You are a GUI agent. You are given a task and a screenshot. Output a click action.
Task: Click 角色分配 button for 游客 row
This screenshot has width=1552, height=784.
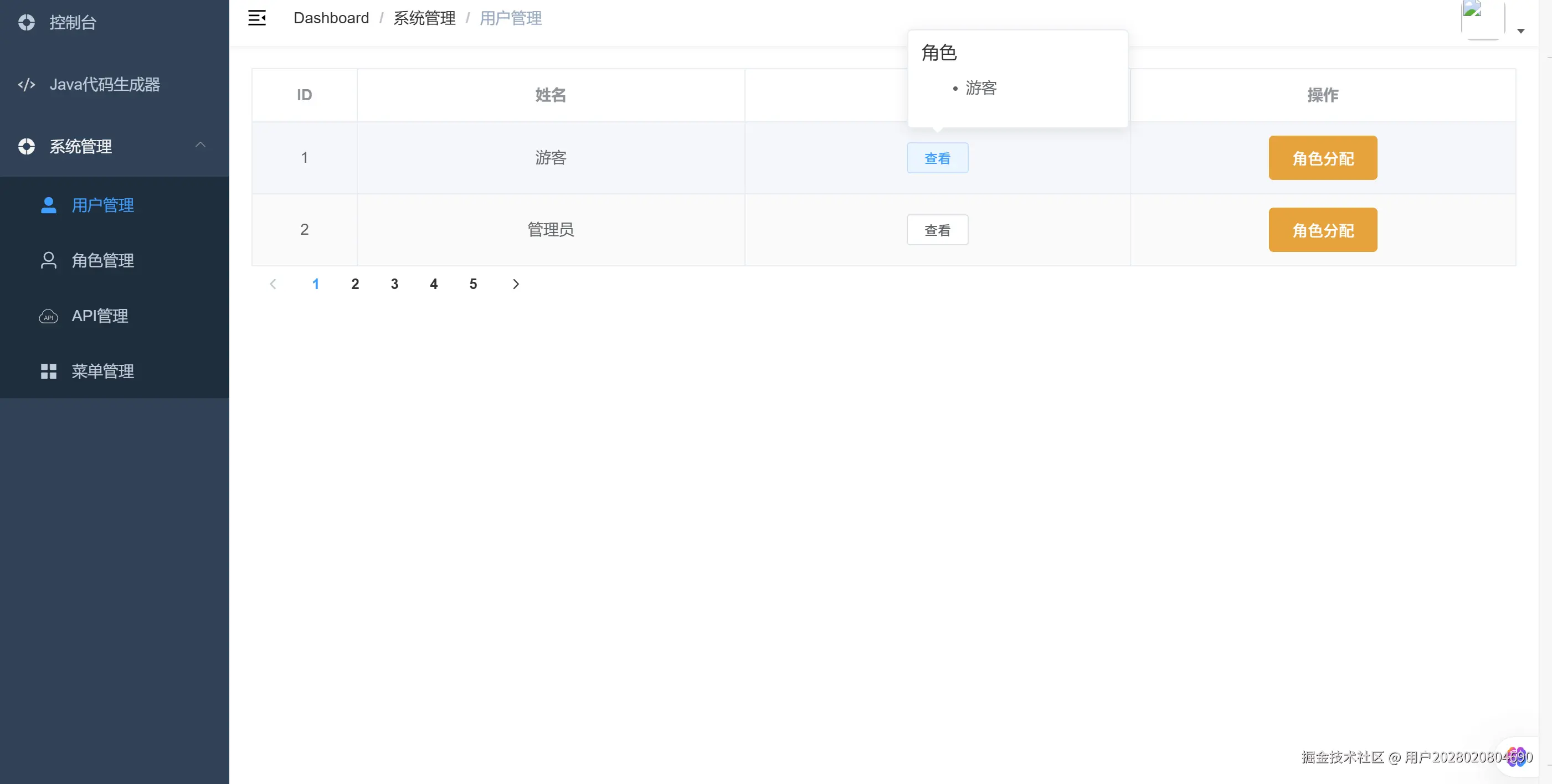(x=1323, y=158)
